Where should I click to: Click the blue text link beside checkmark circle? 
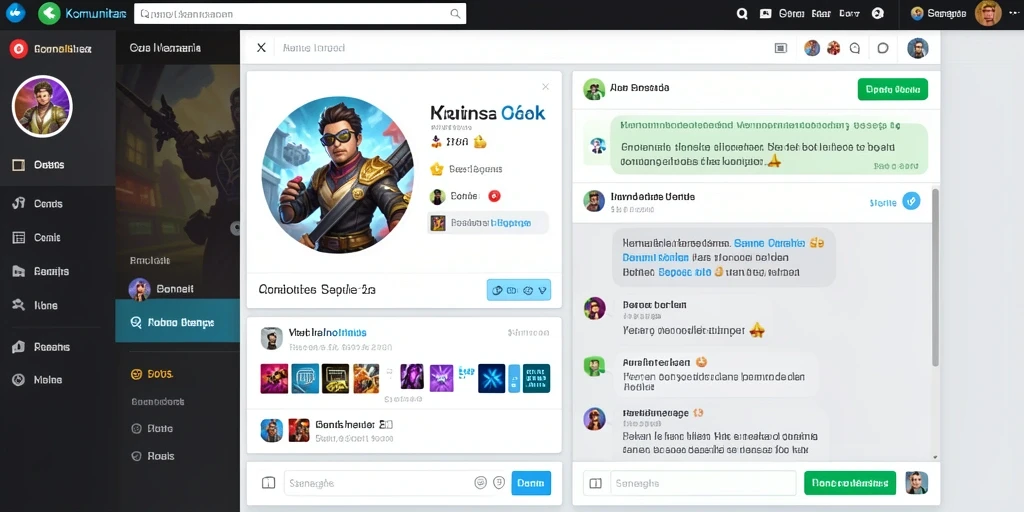click(883, 203)
